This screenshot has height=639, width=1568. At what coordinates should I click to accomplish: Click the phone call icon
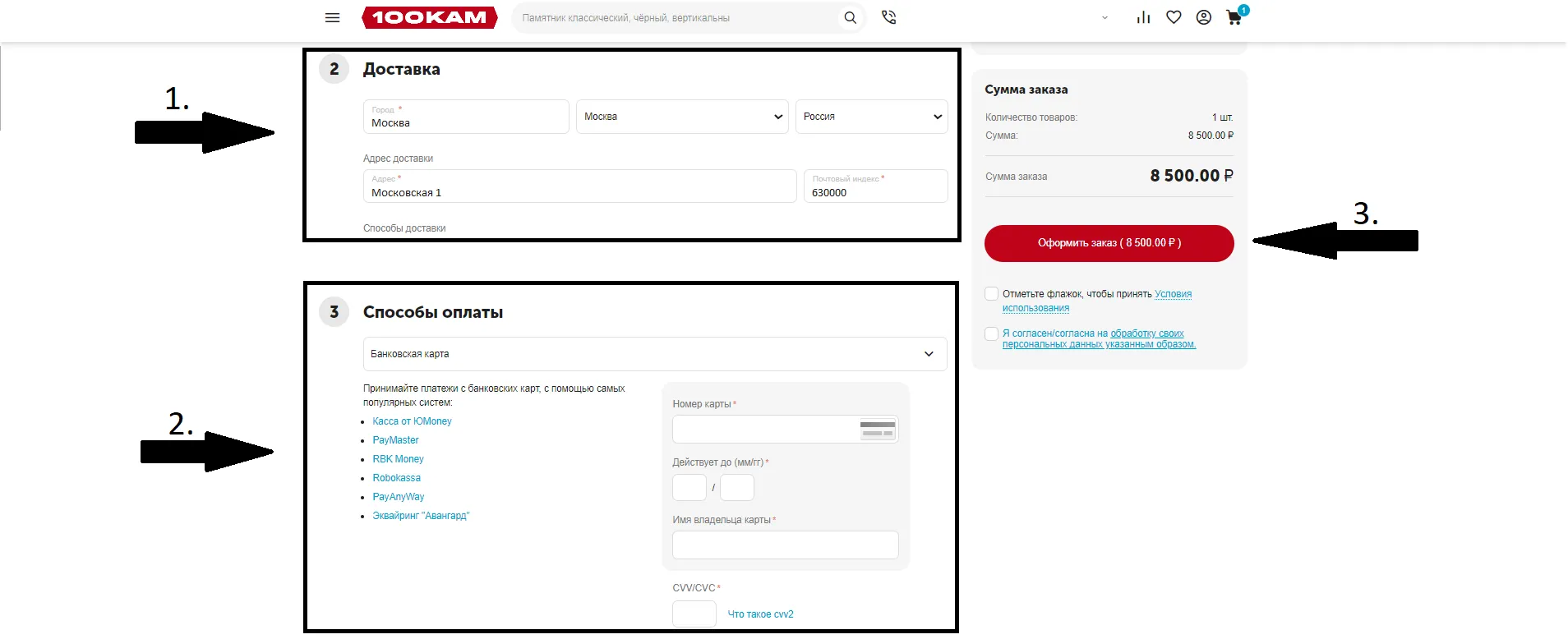[x=888, y=17]
